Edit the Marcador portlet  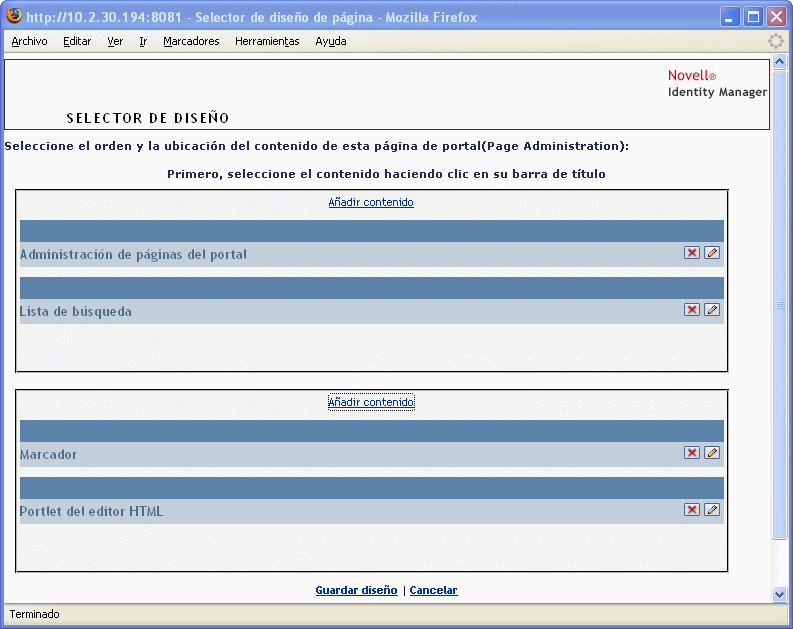click(x=712, y=453)
